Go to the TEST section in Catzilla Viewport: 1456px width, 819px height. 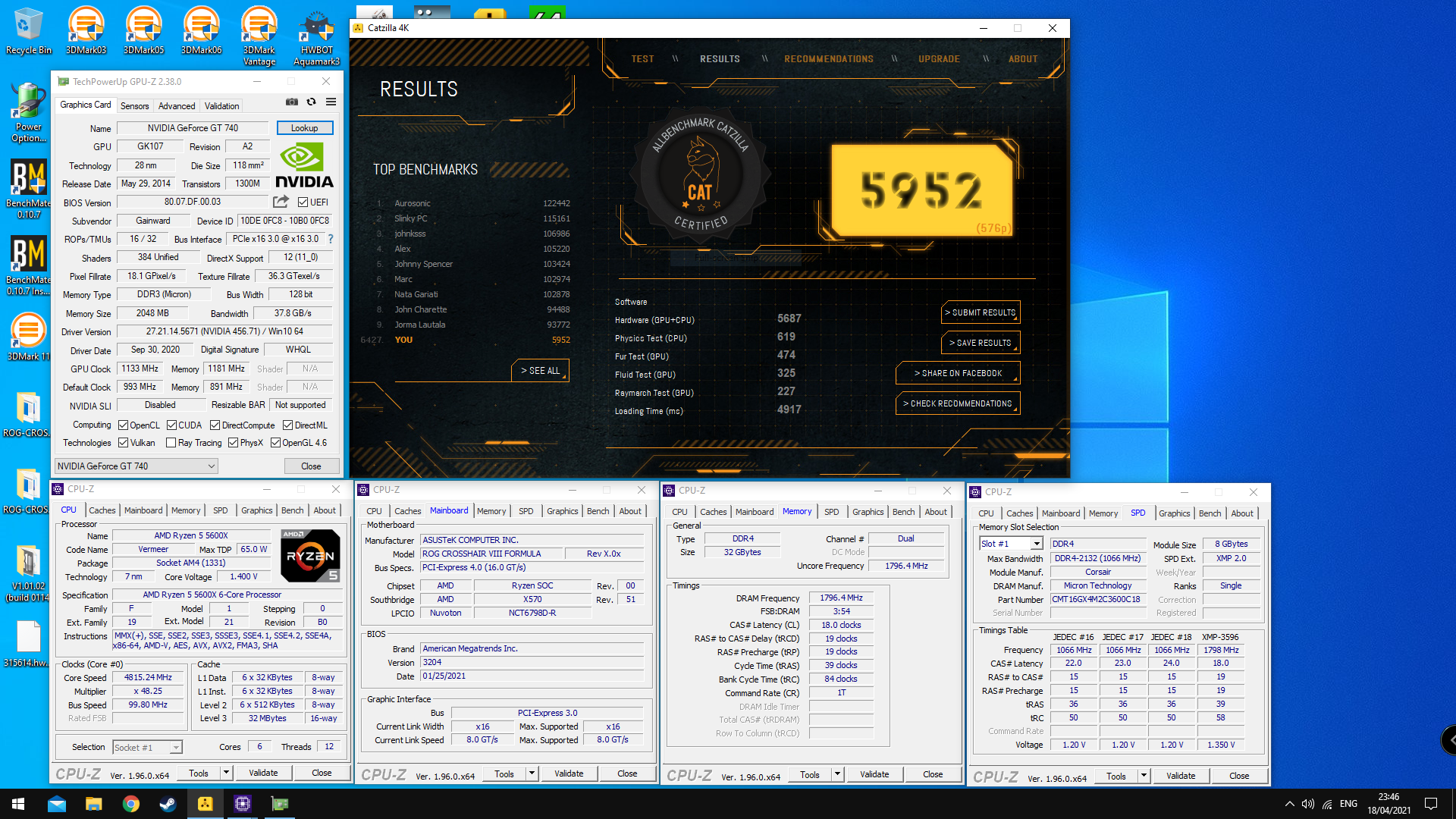642,58
